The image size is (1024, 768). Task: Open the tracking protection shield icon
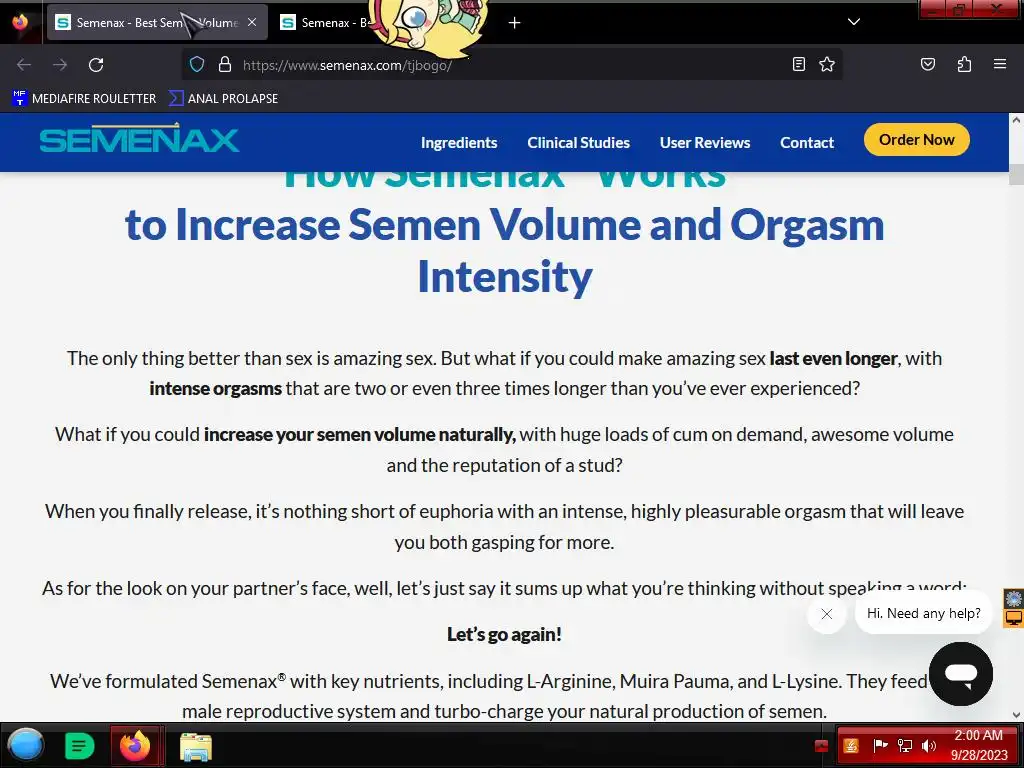tap(197, 64)
